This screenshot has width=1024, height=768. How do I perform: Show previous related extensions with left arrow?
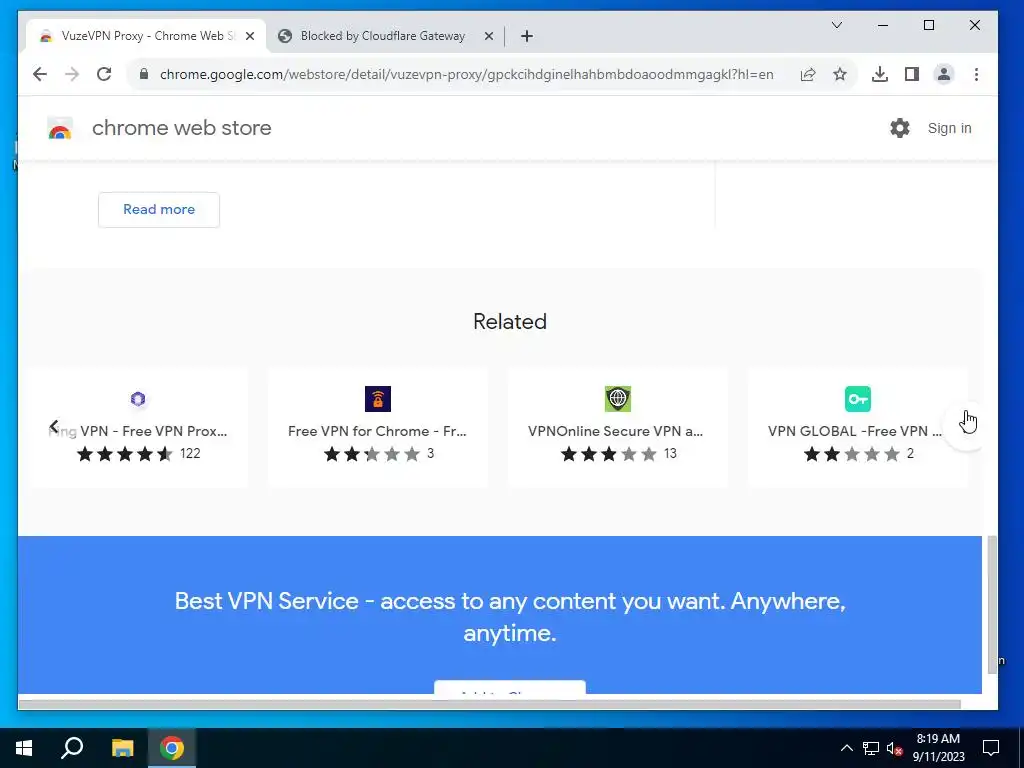click(54, 427)
